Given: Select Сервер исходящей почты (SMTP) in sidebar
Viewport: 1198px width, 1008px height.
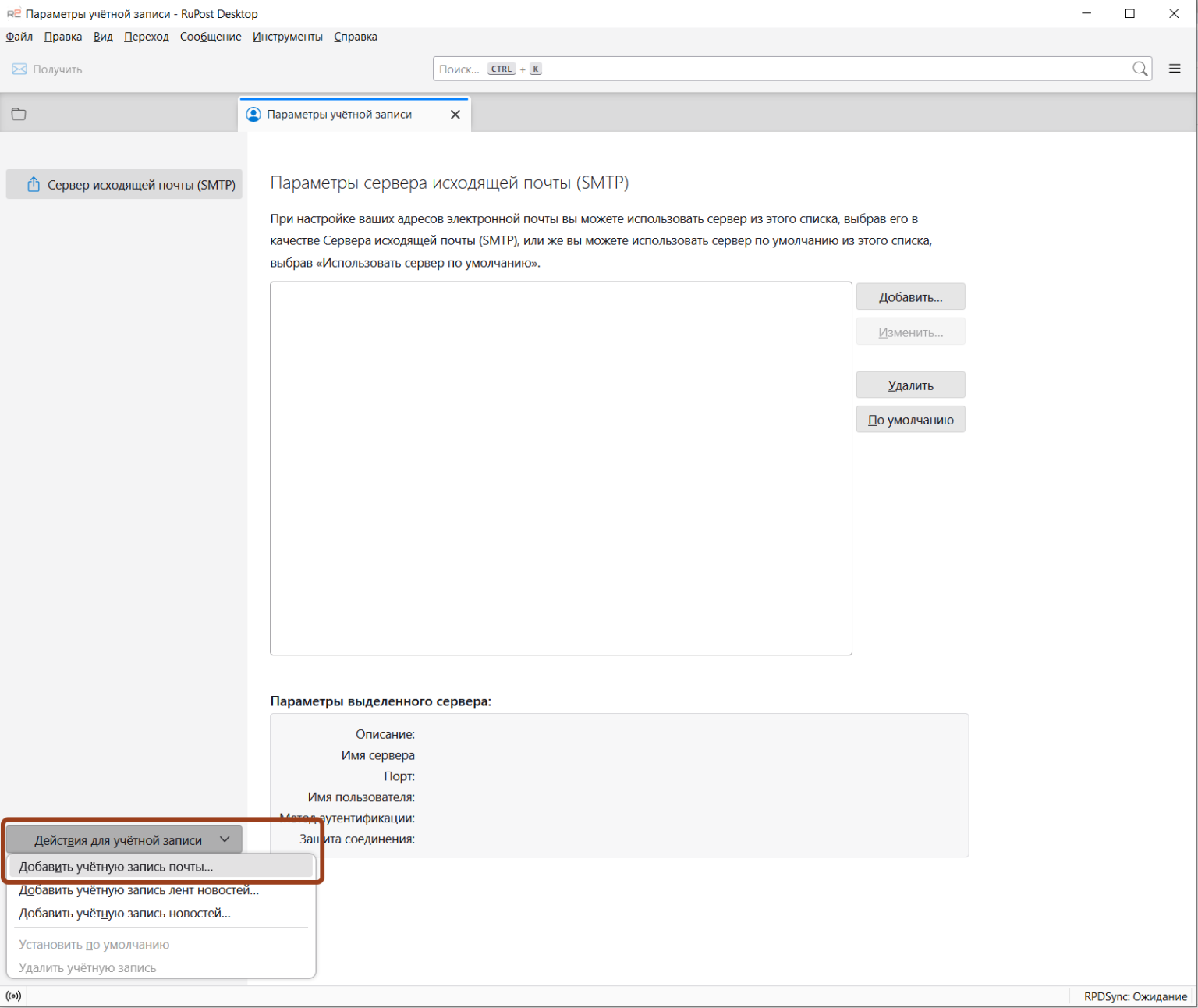Looking at the screenshot, I should pyautogui.click(x=125, y=185).
